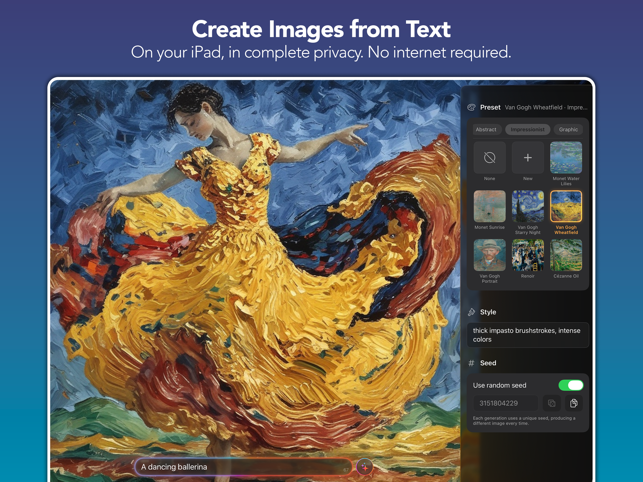Add a New preset with plus tile
This screenshot has height=482, width=643.
pos(528,158)
